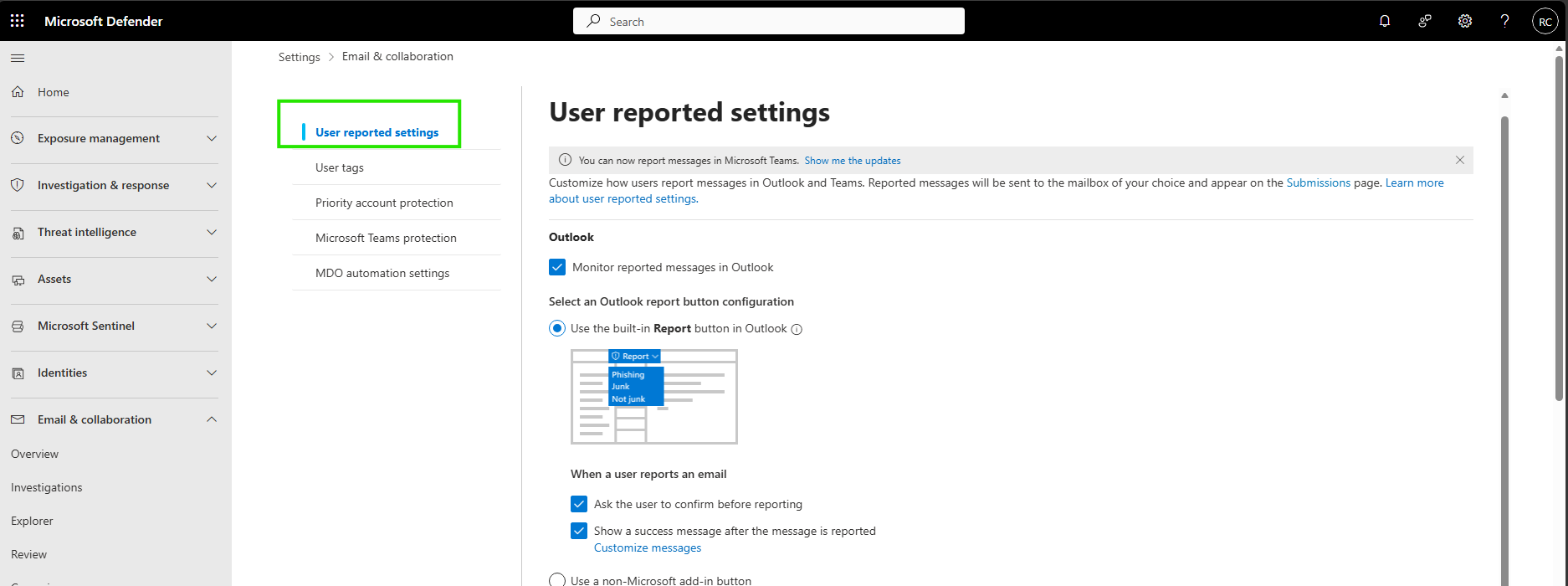Image resolution: width=1568 pixels, height=586 pixels.
Task: Open the app launcher waffle icon
Action: pyautogui.click(x=17, y=21)
